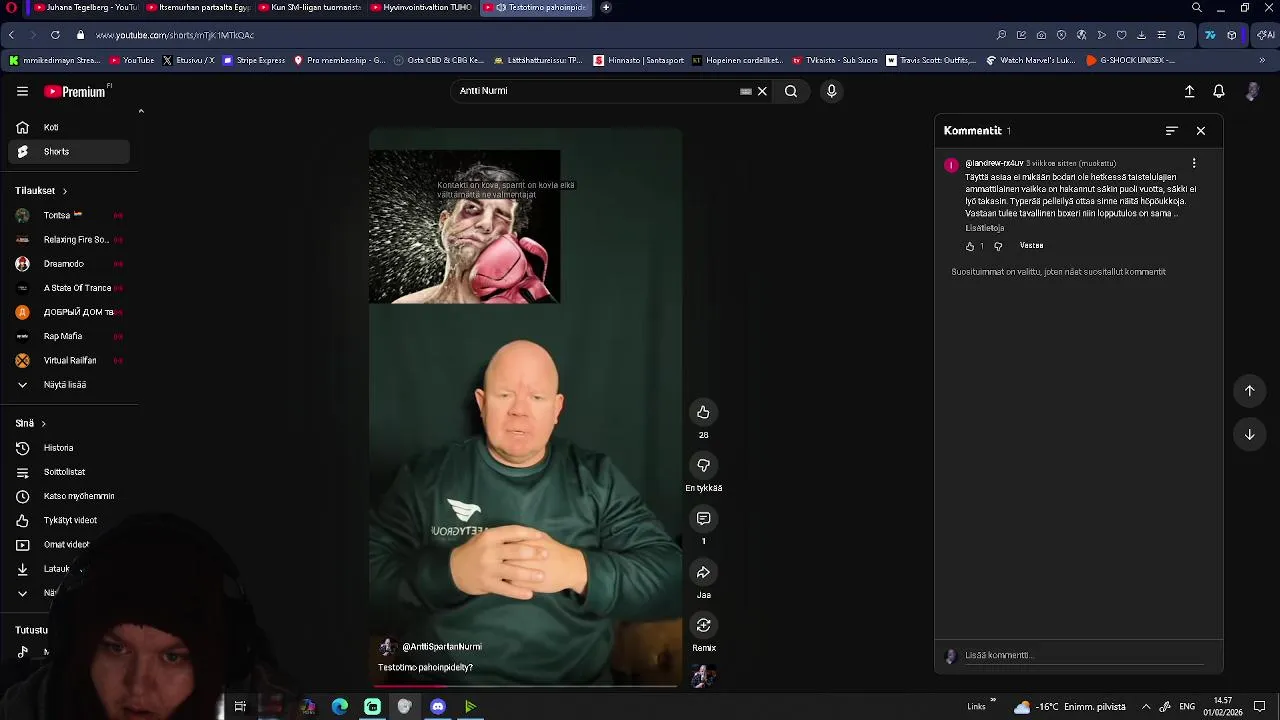Screen dimensions: 1280x720
Task: Click the browser address bar URL
Action: tap(175, 35)
